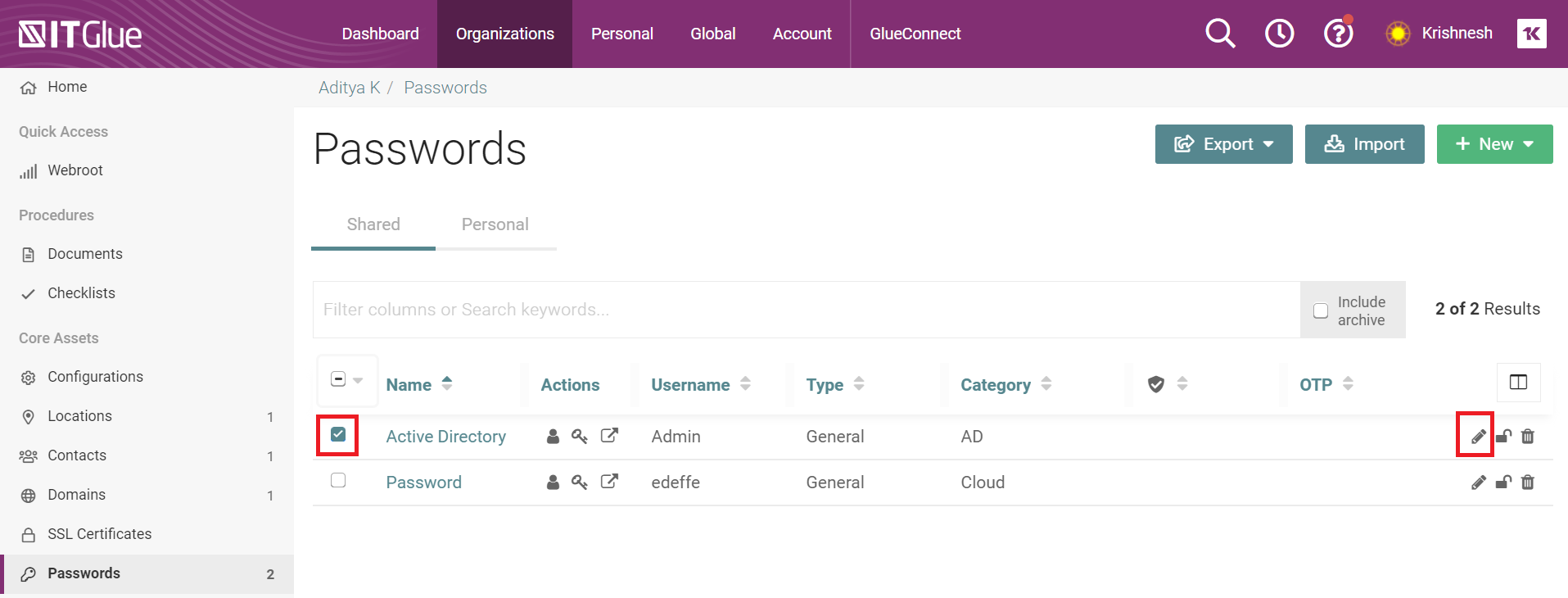
Task: Go to Home in sidebar
Action: [67, 87]
